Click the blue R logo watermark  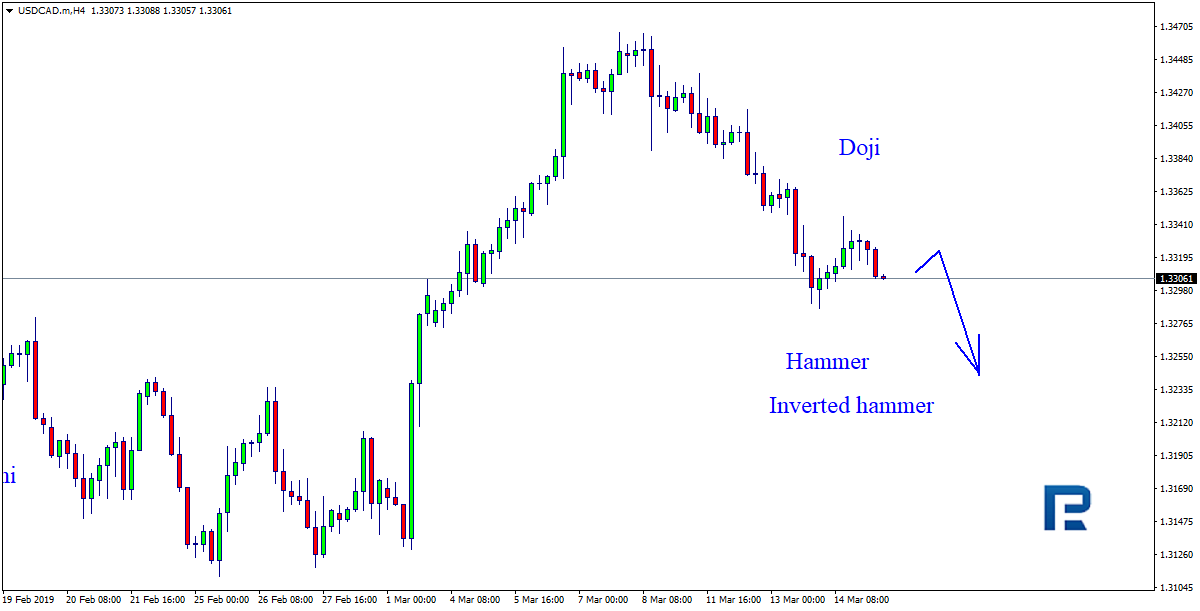(x=1066, y=508)
